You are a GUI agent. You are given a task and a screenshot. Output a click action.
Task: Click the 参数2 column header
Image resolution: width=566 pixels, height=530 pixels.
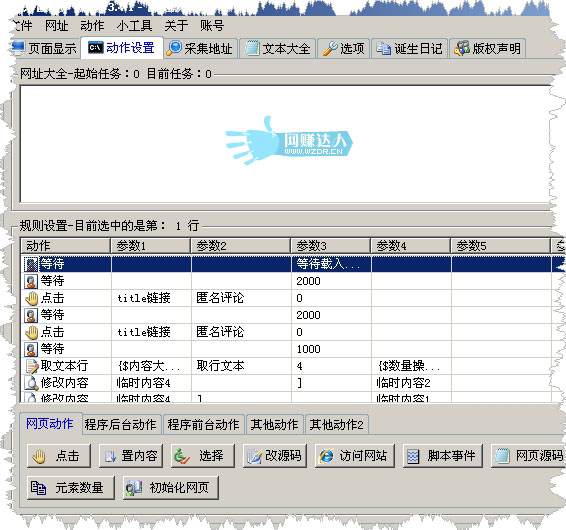pyautogui.click(x=241, y=246)
